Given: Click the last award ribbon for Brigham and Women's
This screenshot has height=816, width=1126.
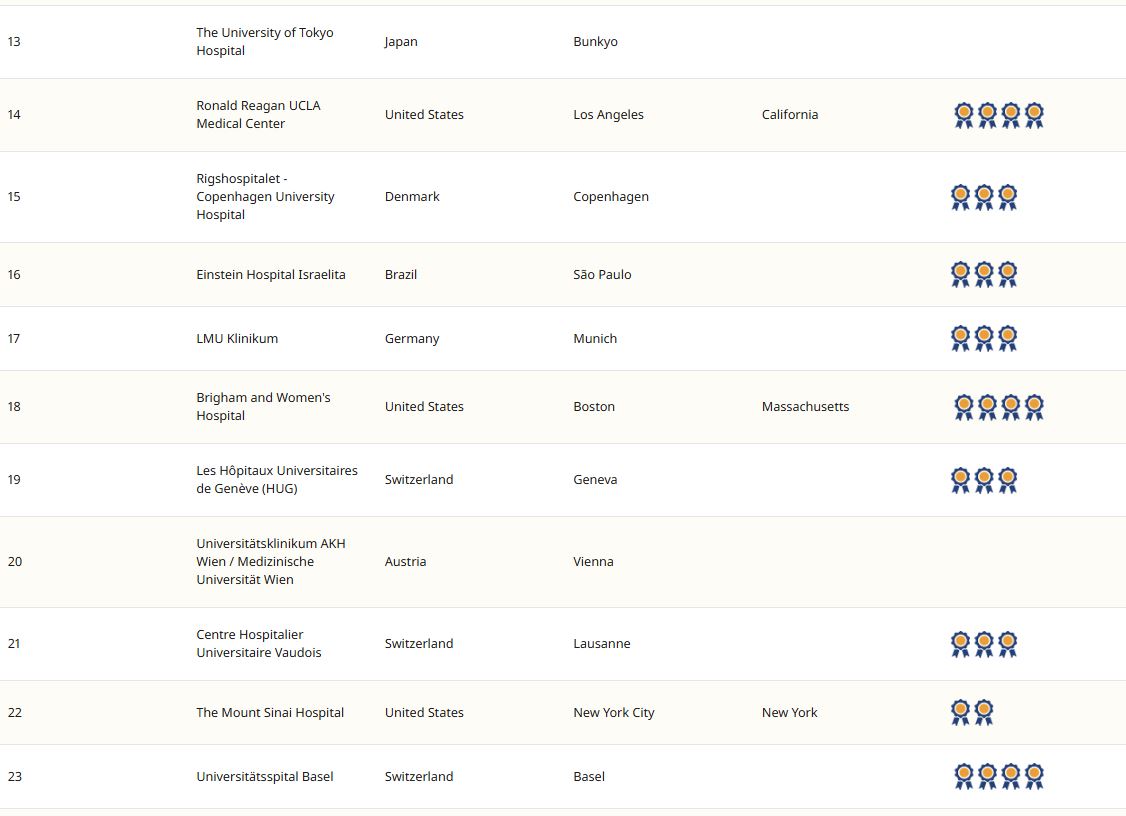Looking at the screenshot, I should pyautogui.click(x=1034, y=407).
